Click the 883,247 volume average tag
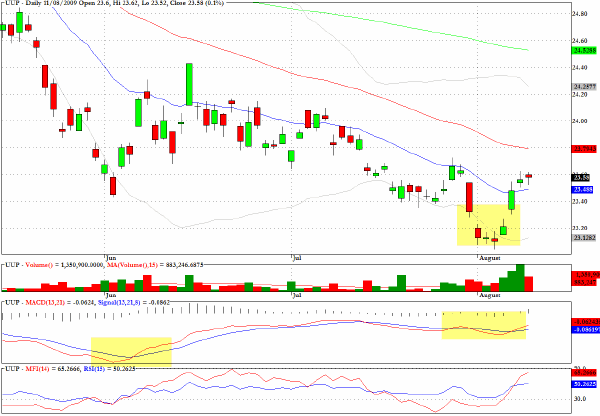600x416 pixels. click(584, 282)
